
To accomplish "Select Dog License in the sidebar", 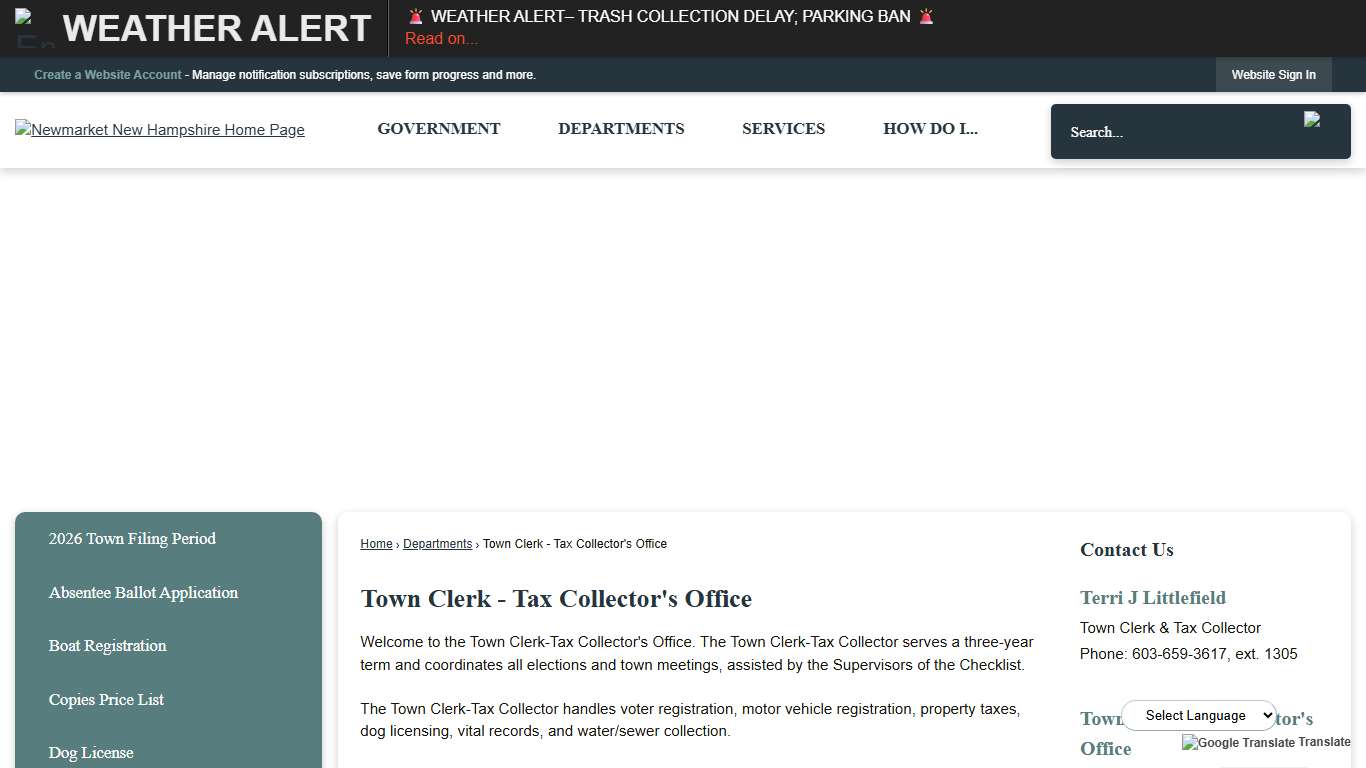I will [91, 752].
